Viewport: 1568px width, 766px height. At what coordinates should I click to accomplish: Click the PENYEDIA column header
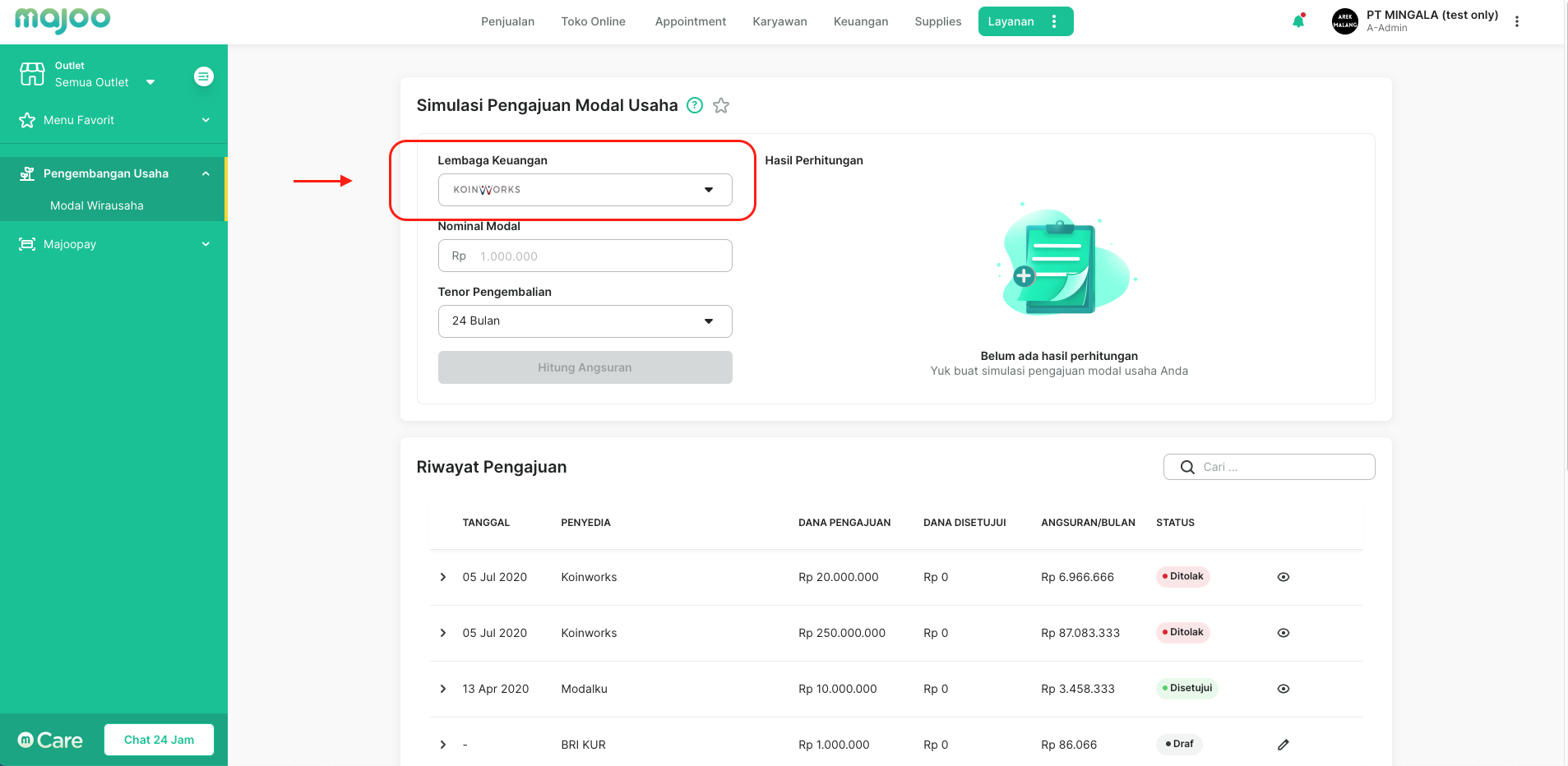(x=585, y=523)
